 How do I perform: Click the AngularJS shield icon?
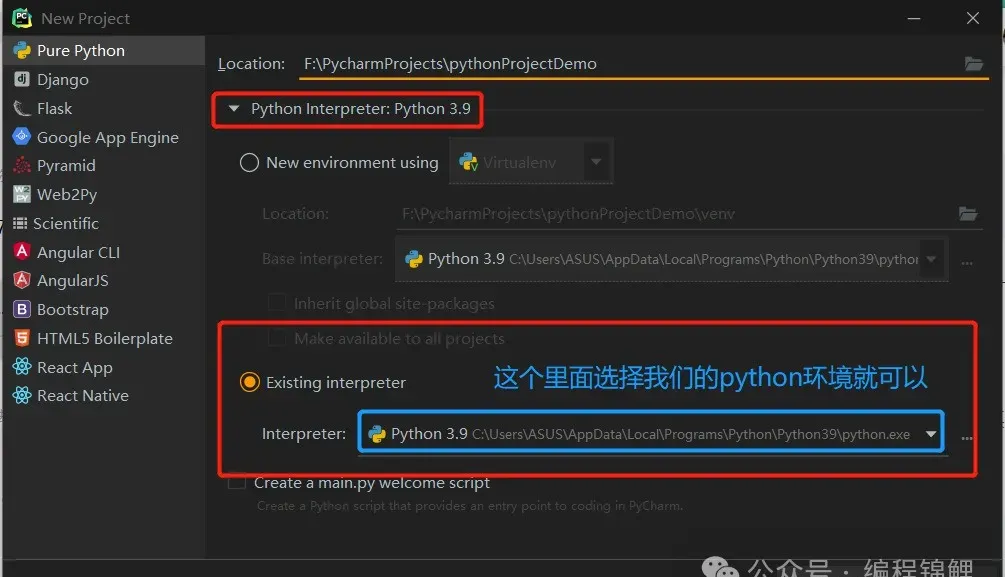pyautogui.click(x=22, y=280)
